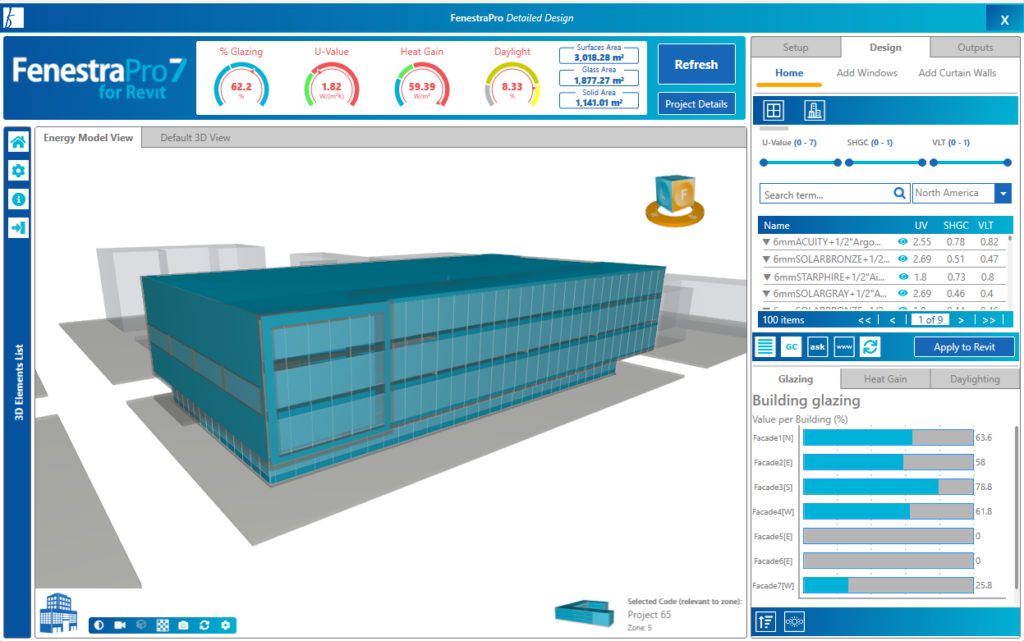This screenshot has height=641, width=1024.
Task: Go to the last page of items
Action: (x=989, y=320)
